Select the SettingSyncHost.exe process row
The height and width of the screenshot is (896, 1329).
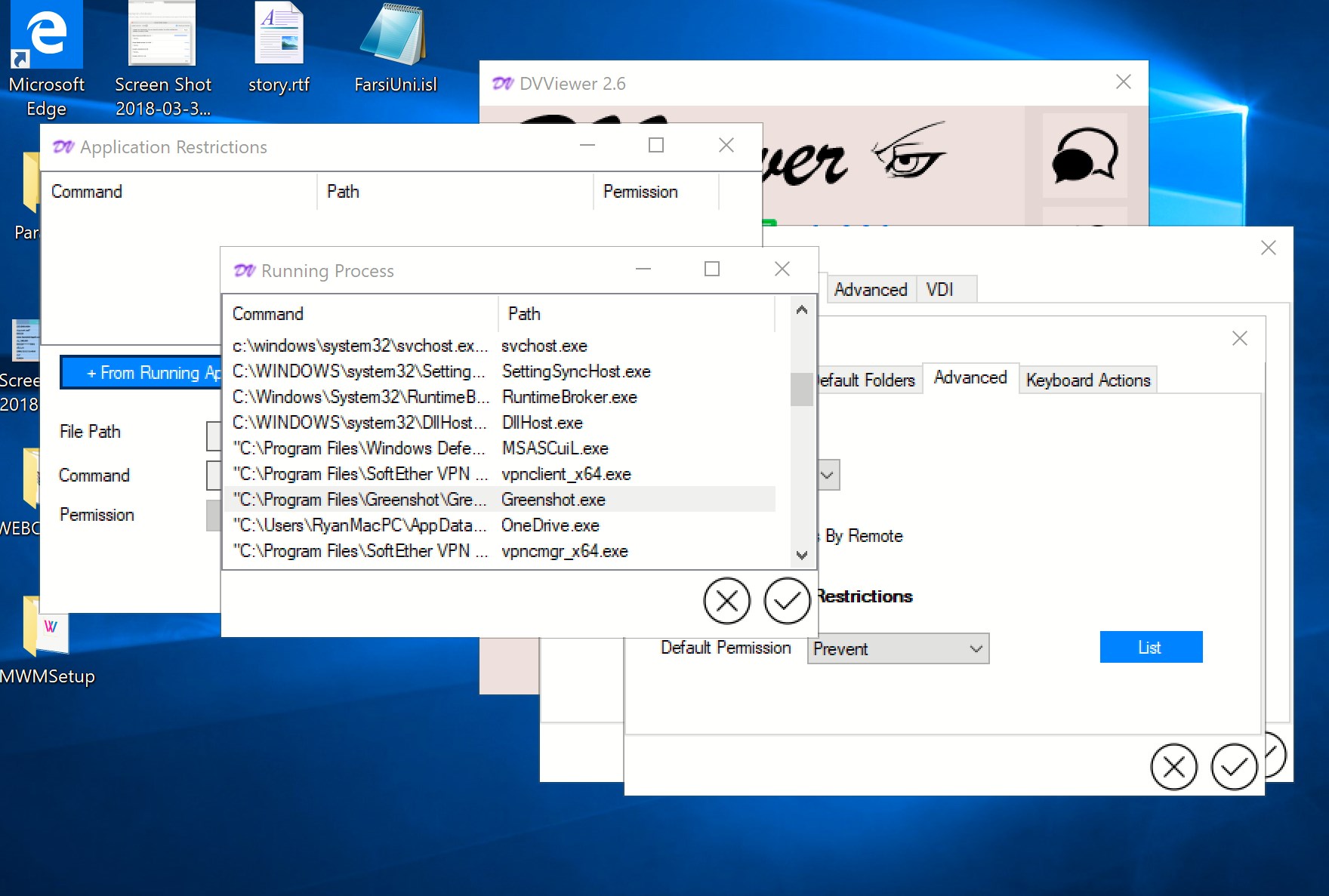pyautogui.click(x=500, y=371)
